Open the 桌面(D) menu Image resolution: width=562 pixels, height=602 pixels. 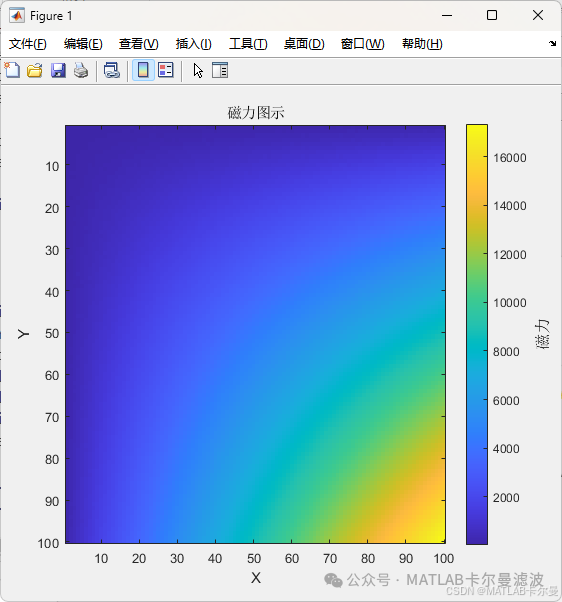point(304,44)
